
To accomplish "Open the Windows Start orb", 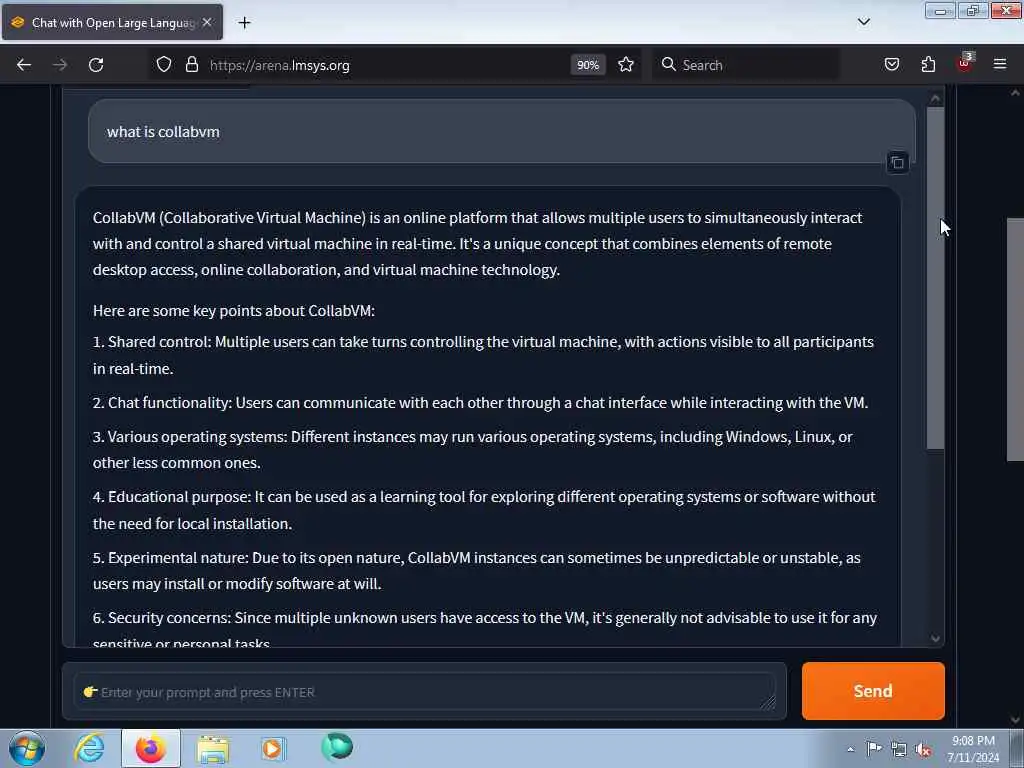I will coord(27,748).
